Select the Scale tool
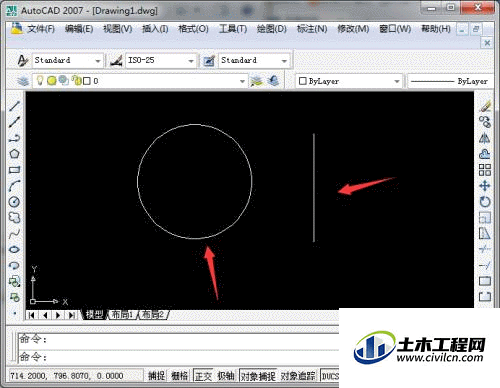This screenshot has width=500, height=388. pyautogui.click(x=485, y=218)
